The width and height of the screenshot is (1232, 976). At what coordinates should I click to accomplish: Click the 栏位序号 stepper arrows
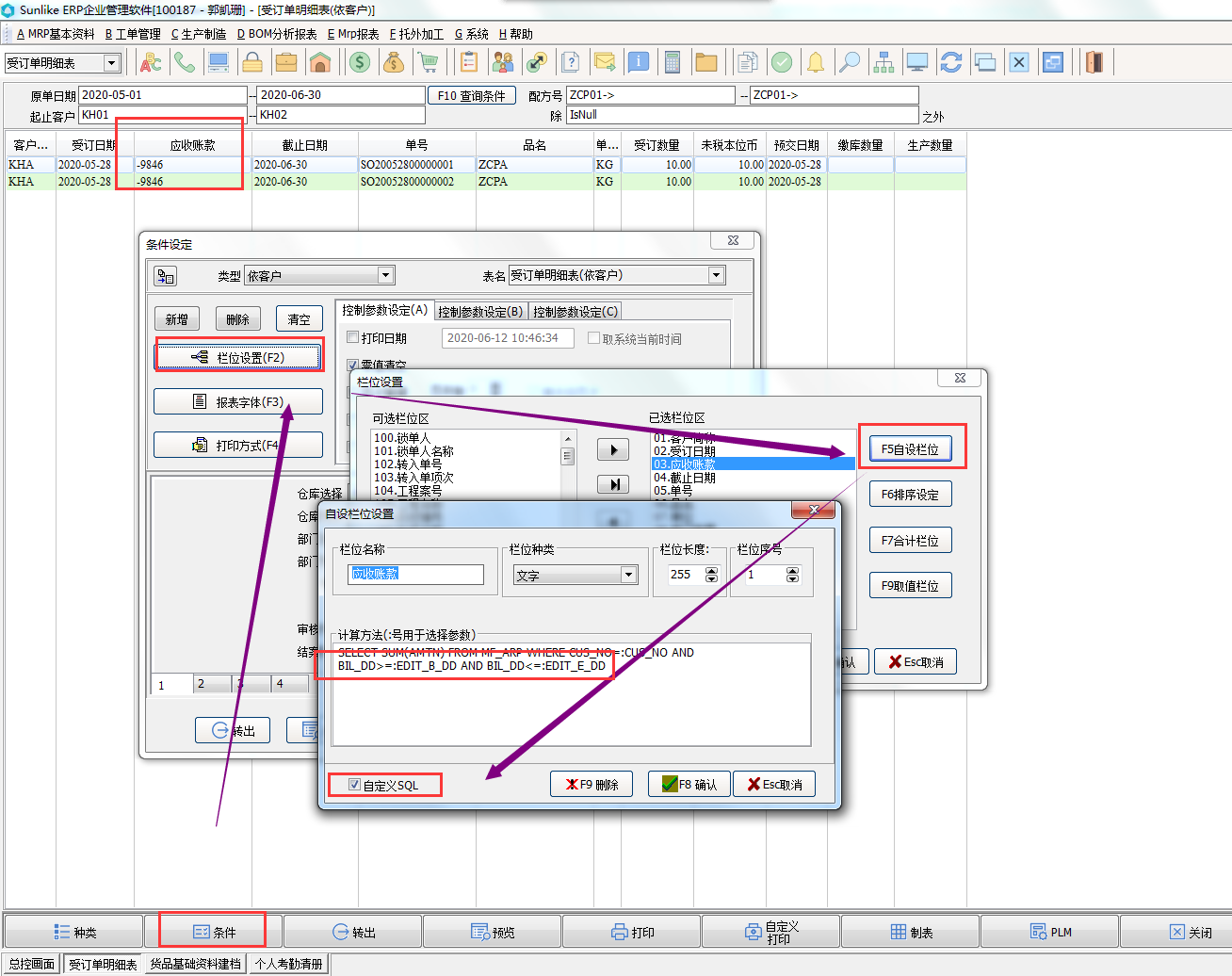click(x=792, y=575)
